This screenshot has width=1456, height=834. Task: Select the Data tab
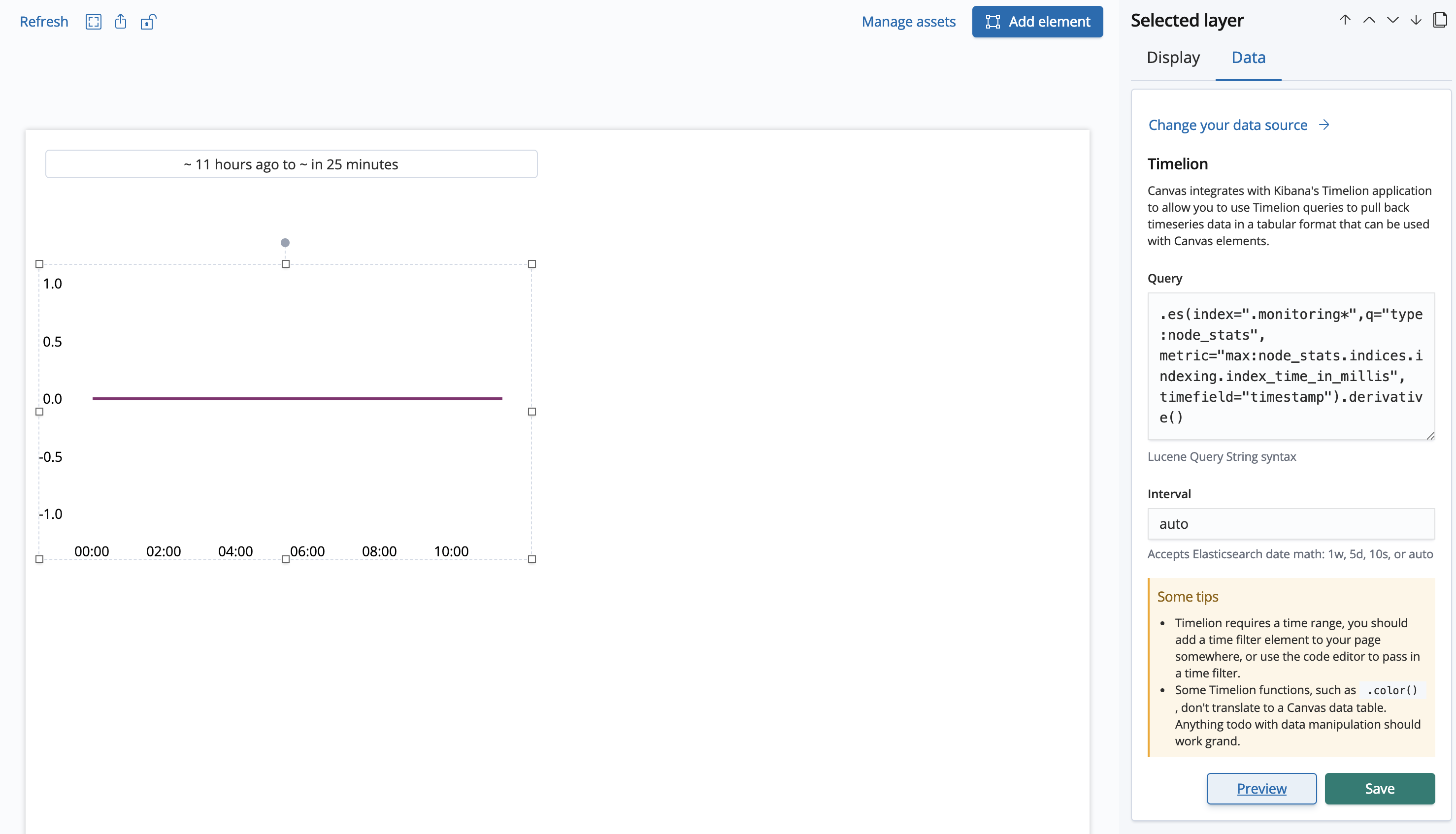(x=1249, y=57)
